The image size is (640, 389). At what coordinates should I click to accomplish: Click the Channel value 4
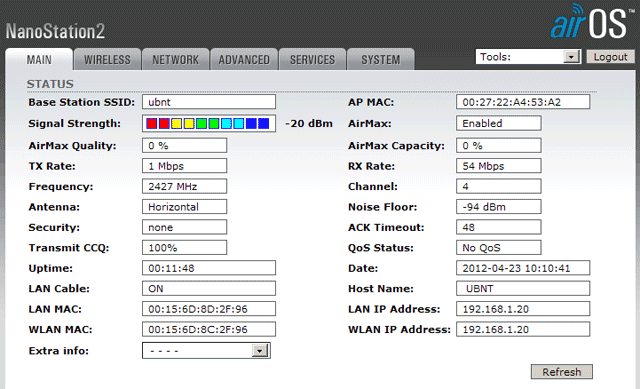[x=499, y=186]
